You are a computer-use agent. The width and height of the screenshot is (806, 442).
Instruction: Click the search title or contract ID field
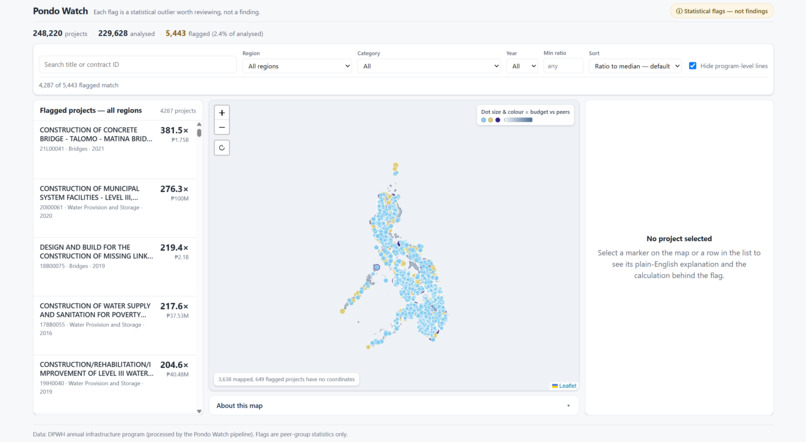[x=137, y=65]
